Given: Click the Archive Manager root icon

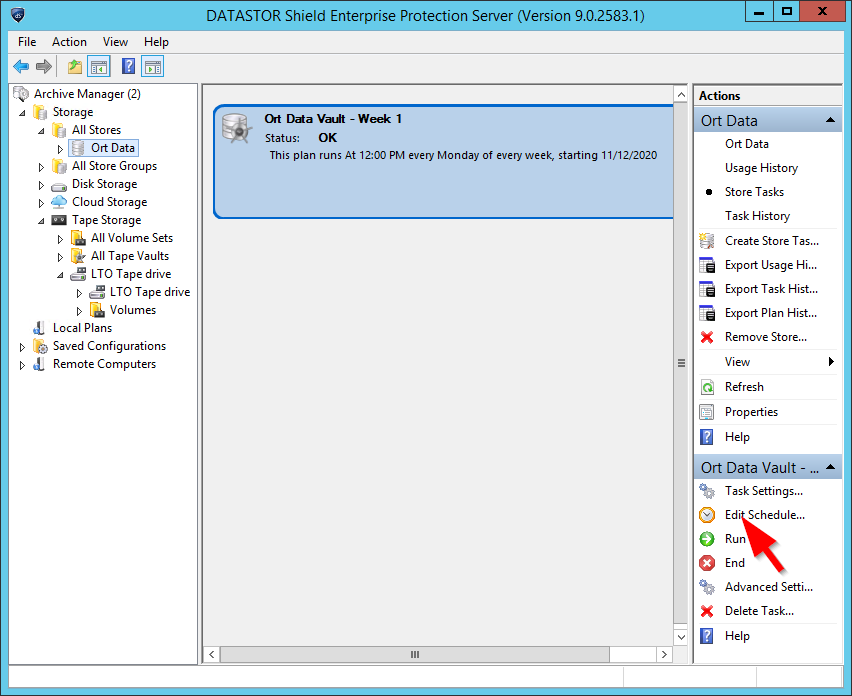Looking at the screenshot, I should (x=21, y=94).
